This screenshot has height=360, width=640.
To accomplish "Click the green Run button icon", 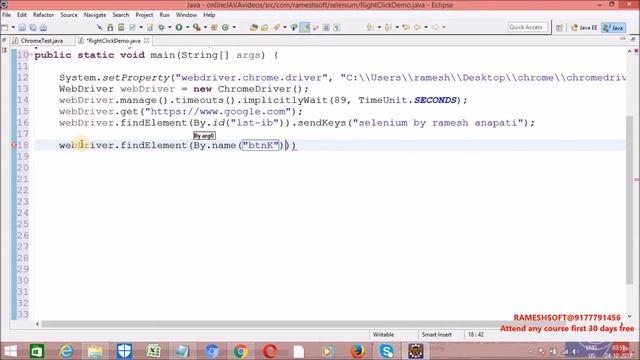I will pos(179,27).
